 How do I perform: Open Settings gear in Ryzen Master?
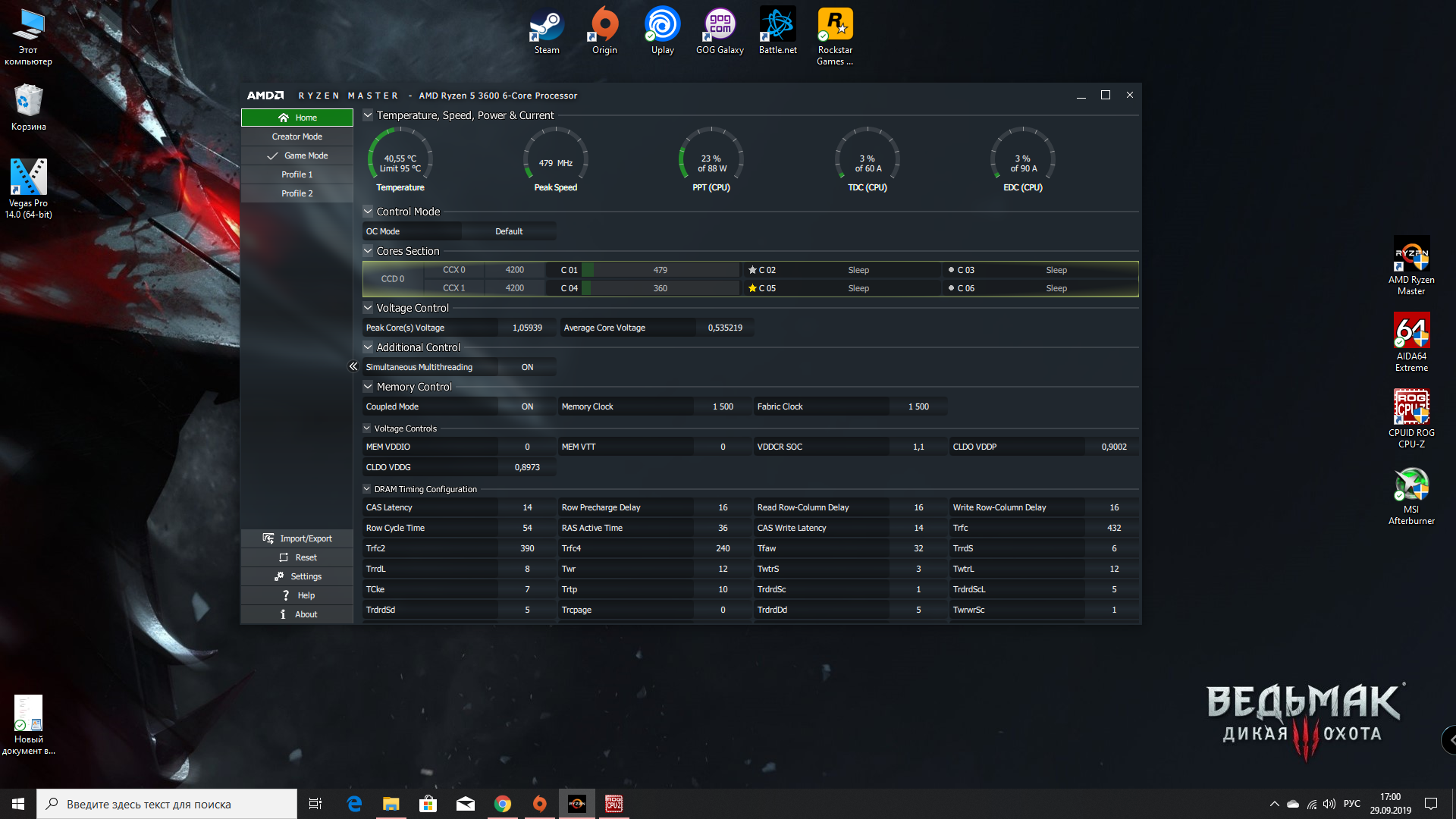point(279,576)
